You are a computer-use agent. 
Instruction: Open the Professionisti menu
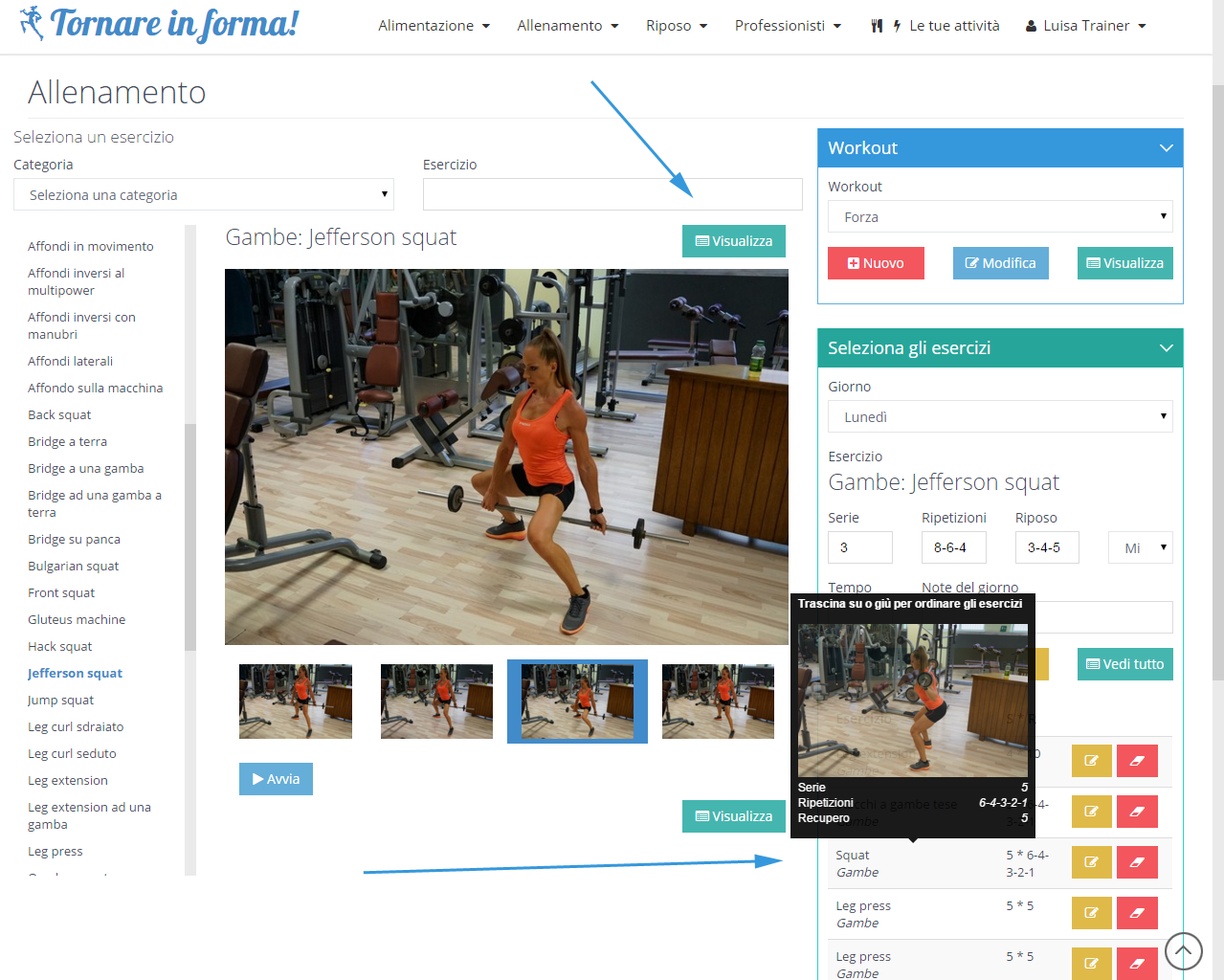788,26
